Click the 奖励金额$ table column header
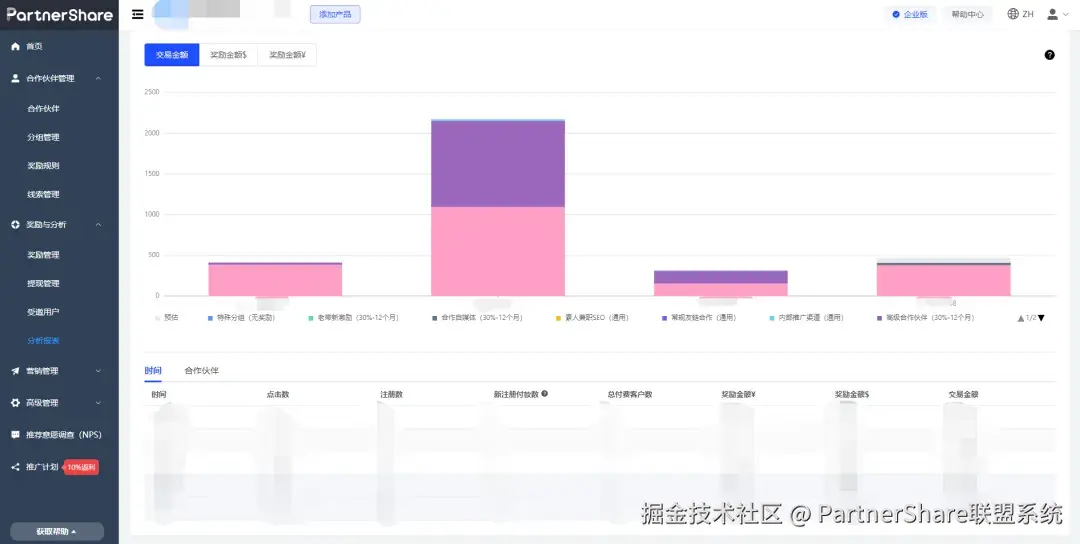1080x544 pixels. 852,395
